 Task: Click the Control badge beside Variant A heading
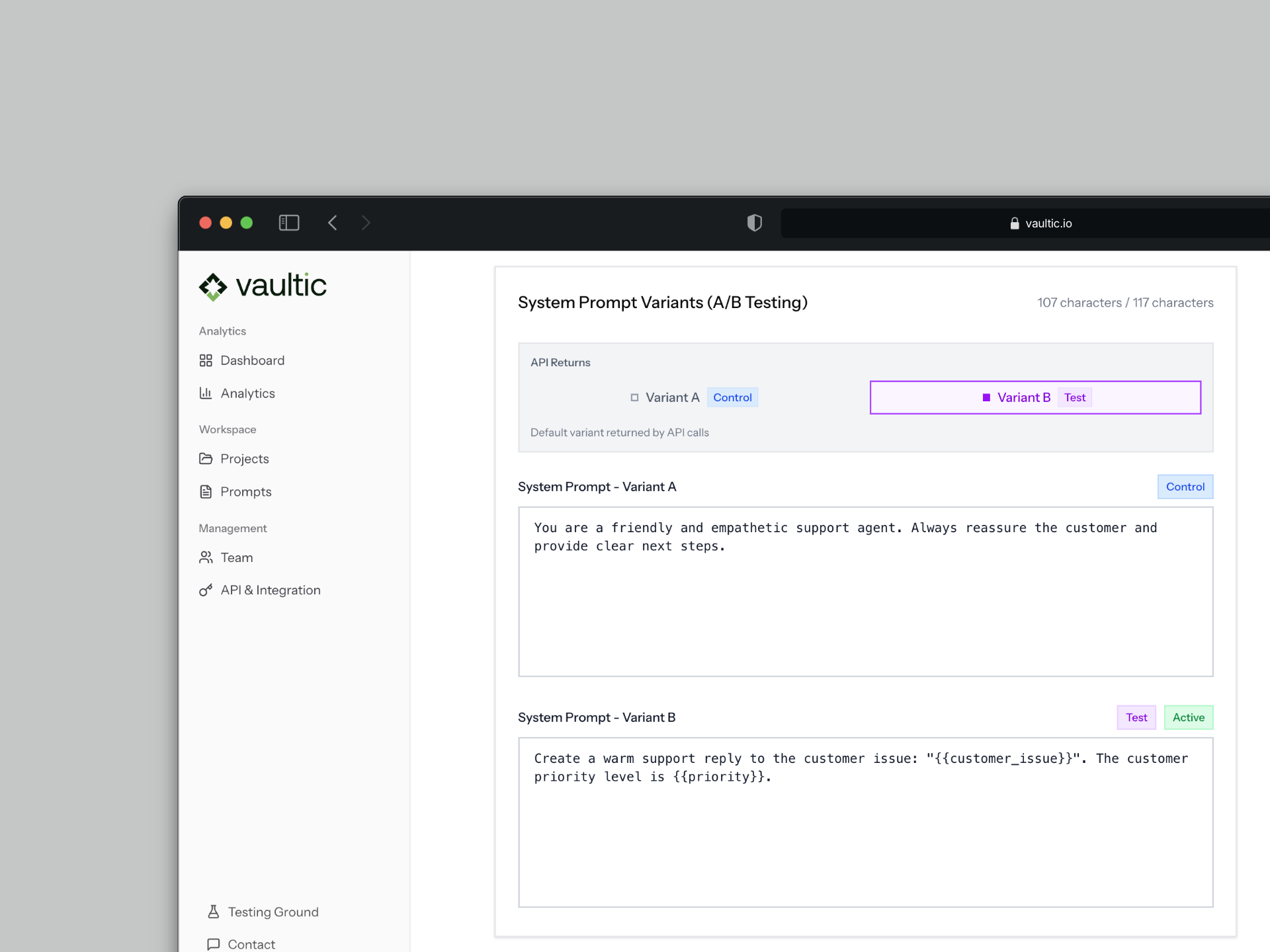[x=1185, y=487]
